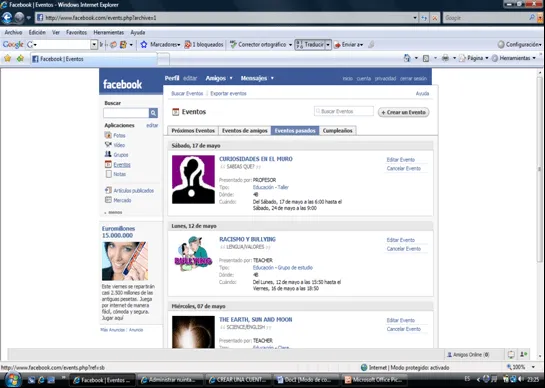Open the Edición menu
545x388 pixels.
coord(37,32)
